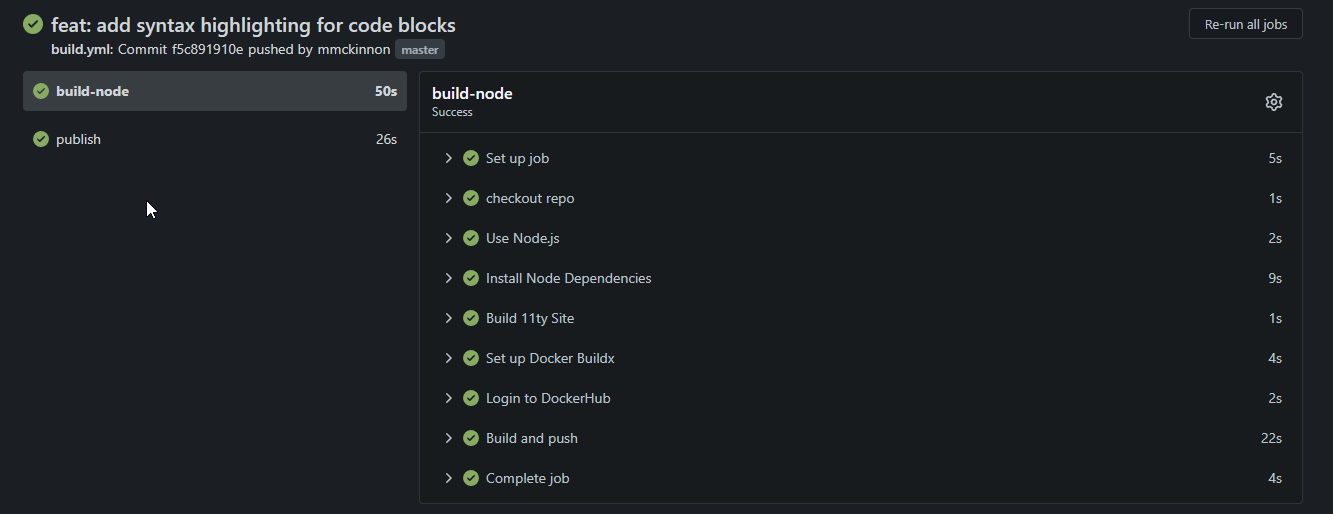Open commit f5c891910e link

coord(207,49)
